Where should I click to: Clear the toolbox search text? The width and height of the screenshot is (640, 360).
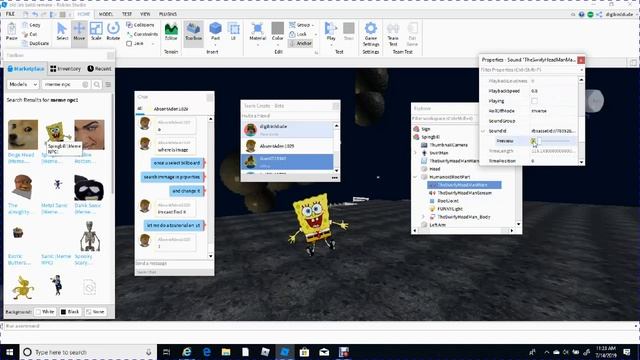[85, 84]
